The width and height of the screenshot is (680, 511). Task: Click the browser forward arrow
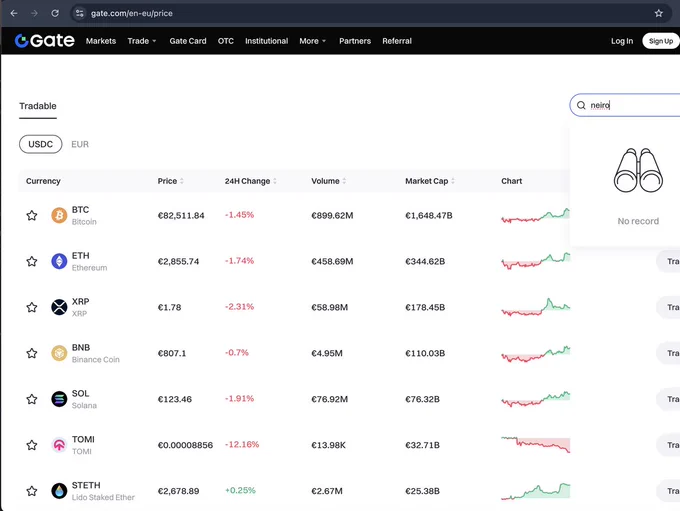[34, 13]
